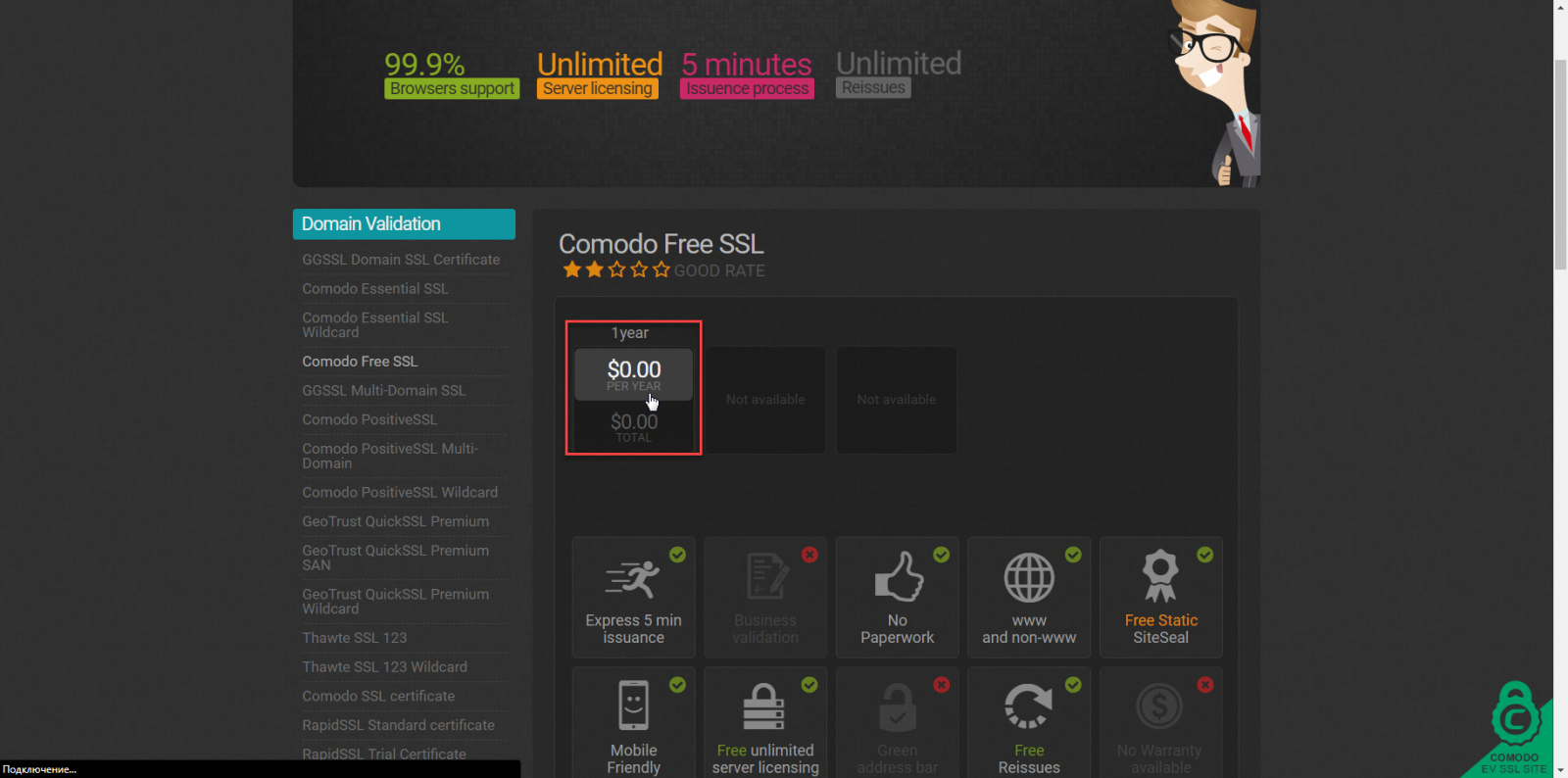Click the Issuance process pink badge
Viewport: 1568px width, 778px height.
click(747, 88)
